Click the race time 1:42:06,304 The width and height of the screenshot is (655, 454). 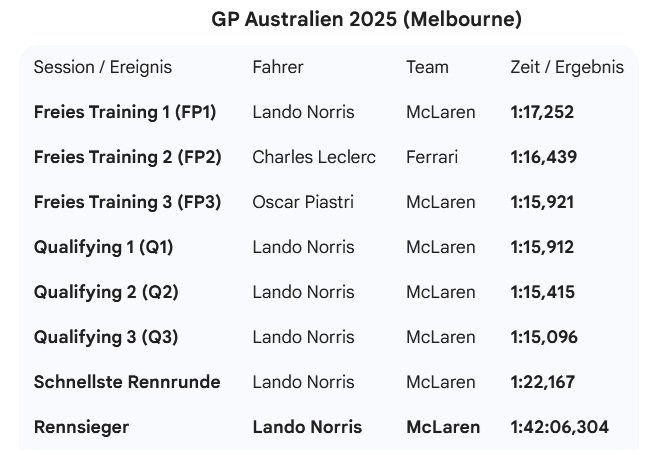(559, 427)
